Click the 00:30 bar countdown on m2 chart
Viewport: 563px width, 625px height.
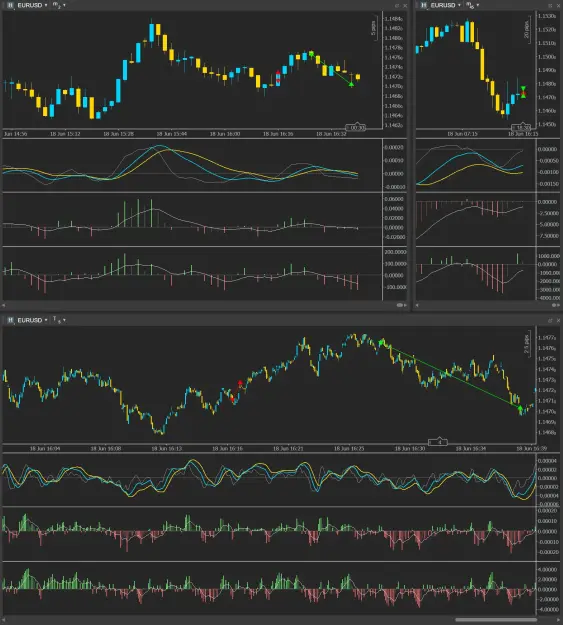(355, 128)
